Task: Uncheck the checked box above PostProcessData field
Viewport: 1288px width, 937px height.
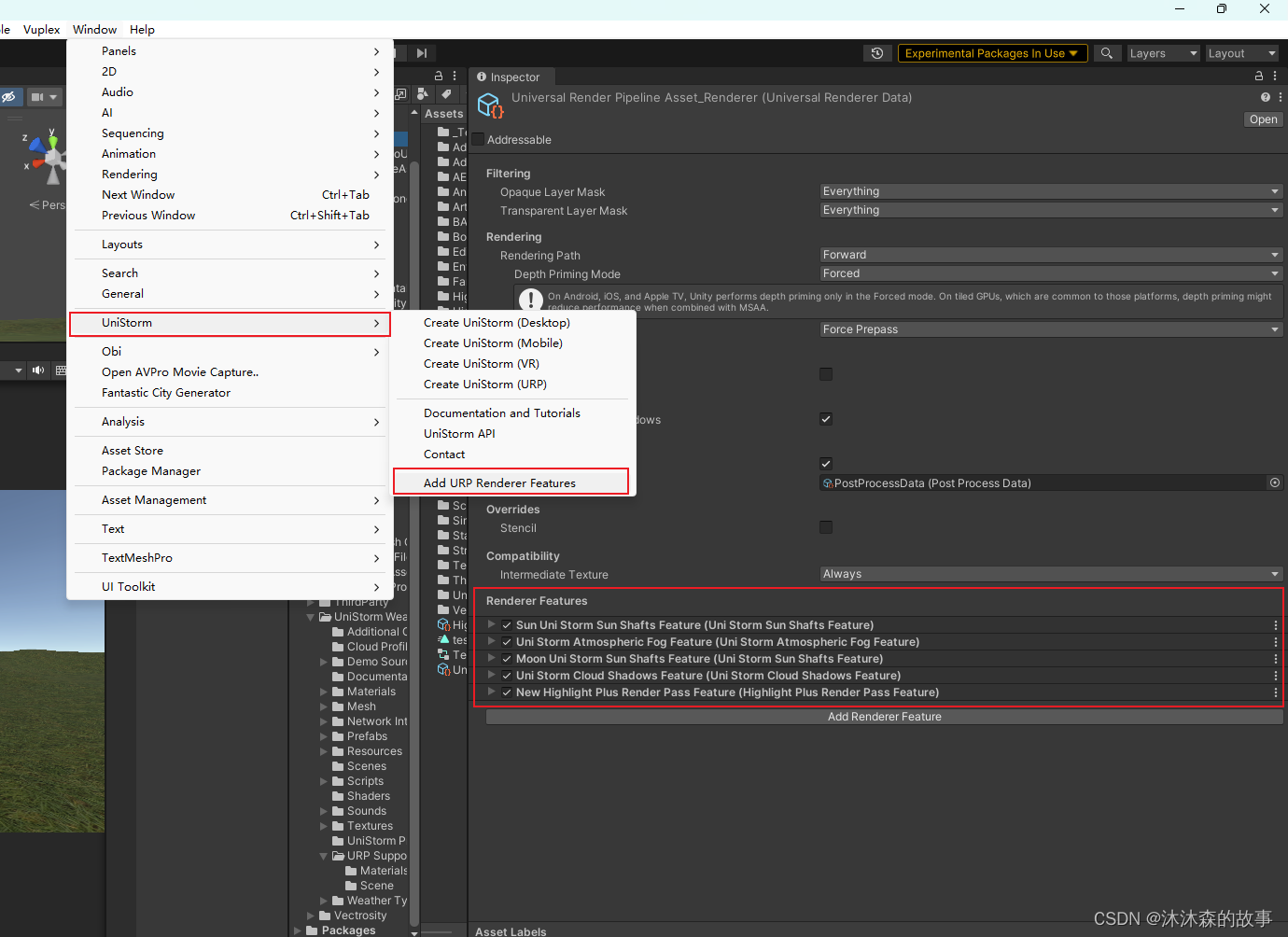Action: (826, 464)
